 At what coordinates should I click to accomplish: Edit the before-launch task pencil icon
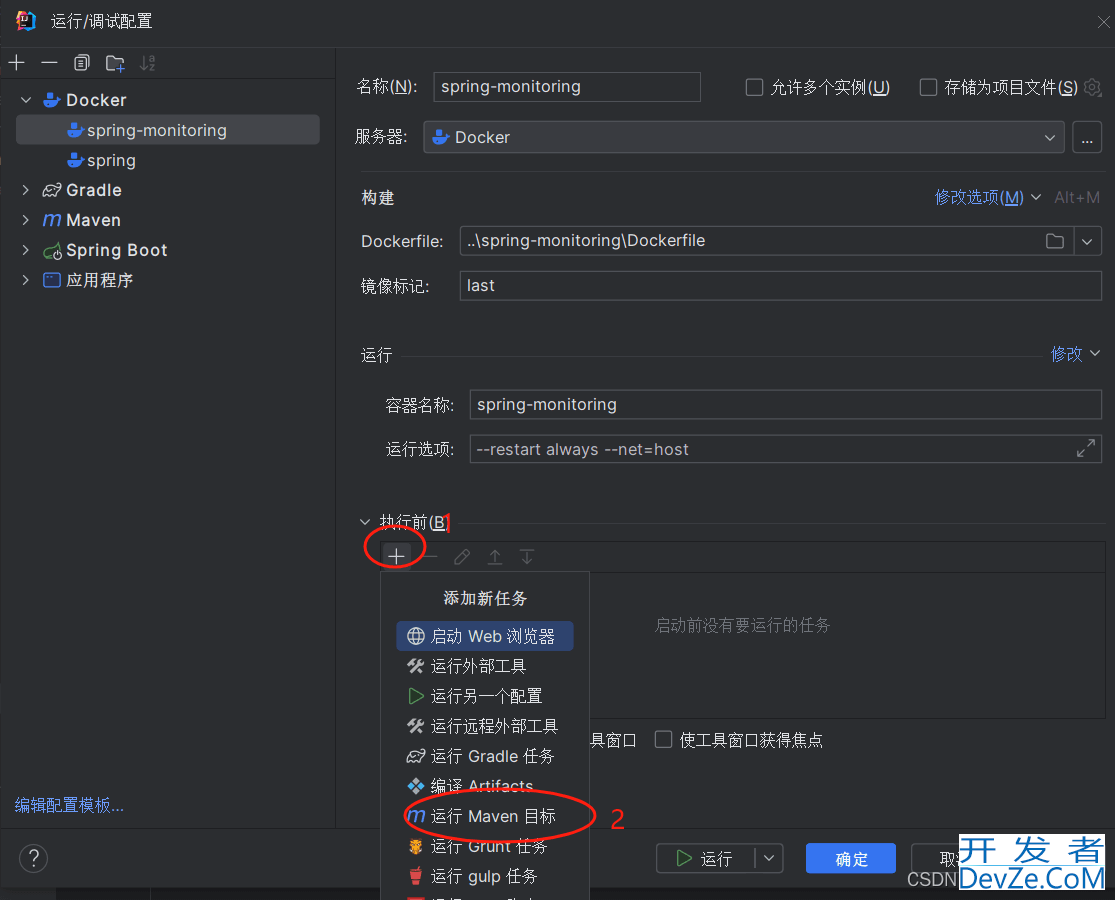tap(462, 557)
